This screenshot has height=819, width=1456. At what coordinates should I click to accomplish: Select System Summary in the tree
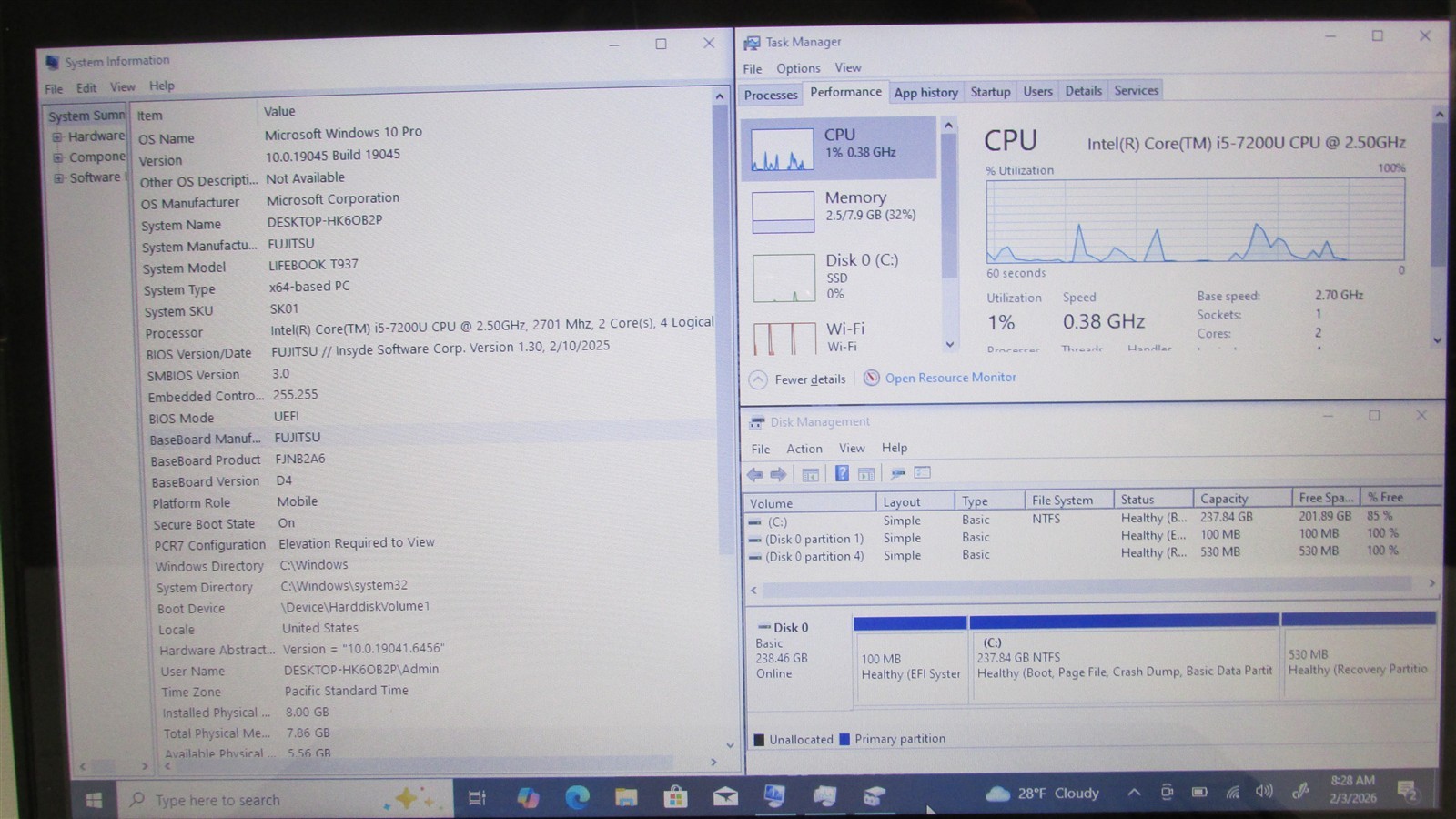86,116
